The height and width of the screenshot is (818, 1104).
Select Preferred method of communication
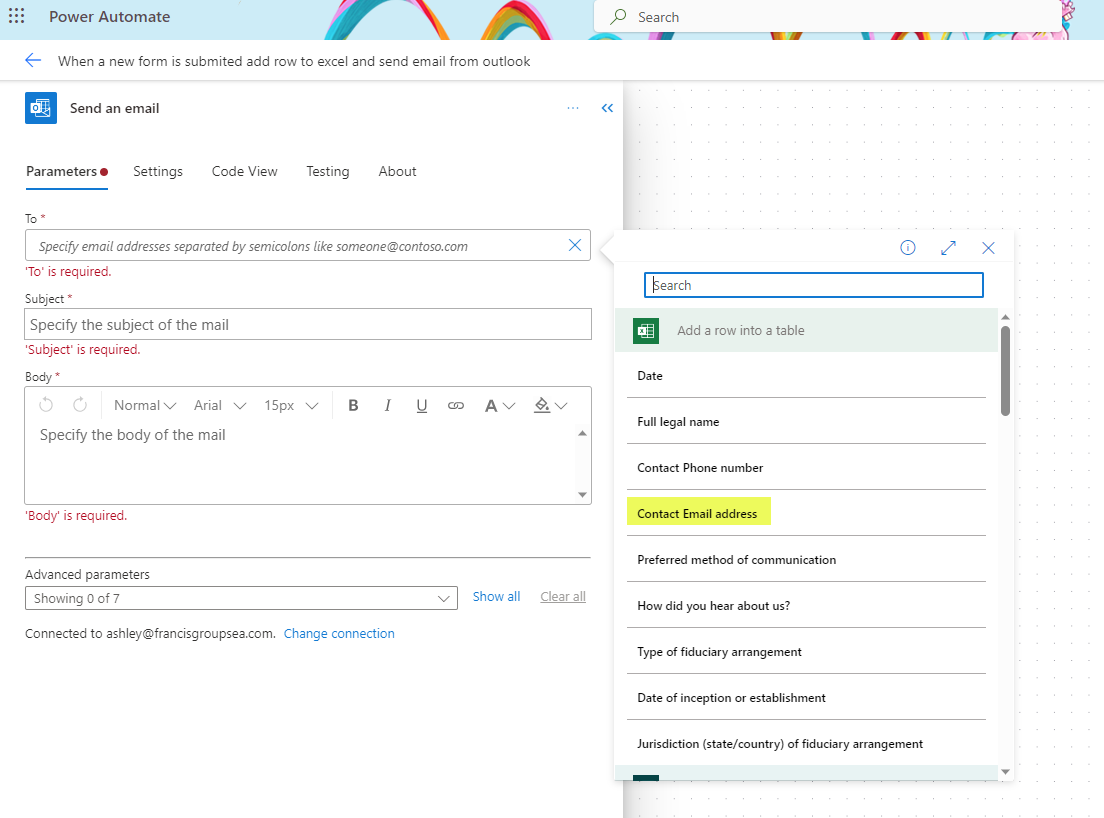pos(806,560)
